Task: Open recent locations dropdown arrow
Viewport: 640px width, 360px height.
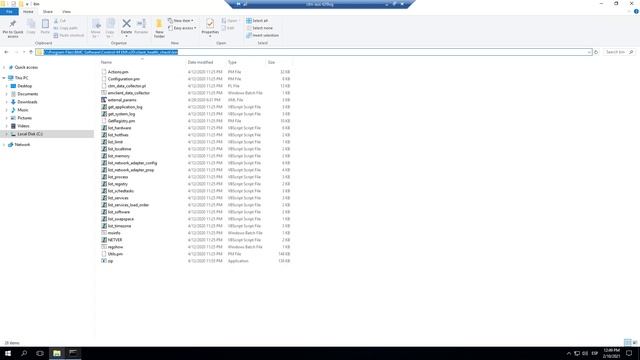Action: pyautogui.click(x=24, y=52)
